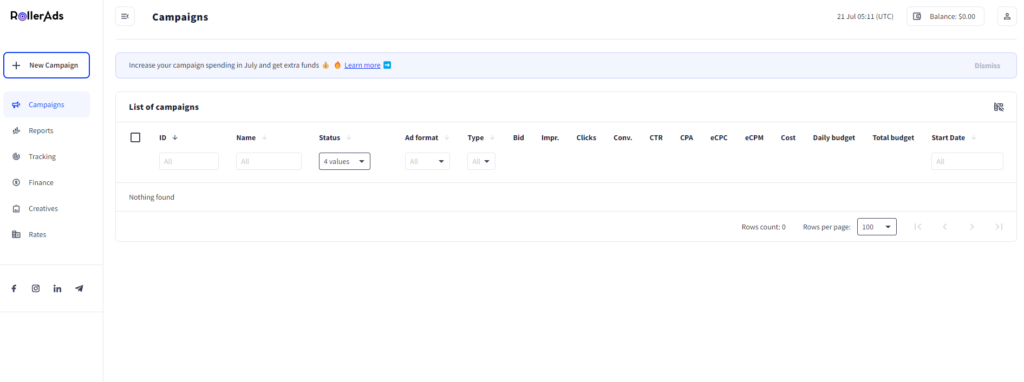The image size is (1024, 382).
Task: Go to last page of results
Action: coord(999,227)
